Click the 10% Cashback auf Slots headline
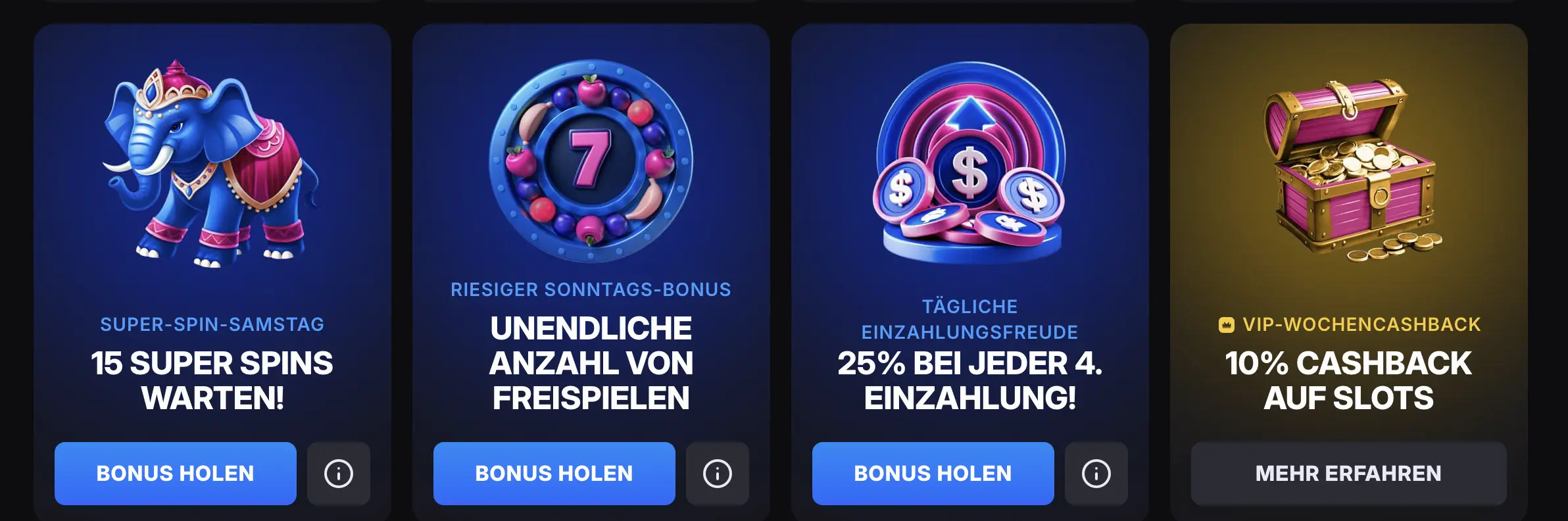The height and width of the screenshot is (521, 1568). tap(1348, 380)
